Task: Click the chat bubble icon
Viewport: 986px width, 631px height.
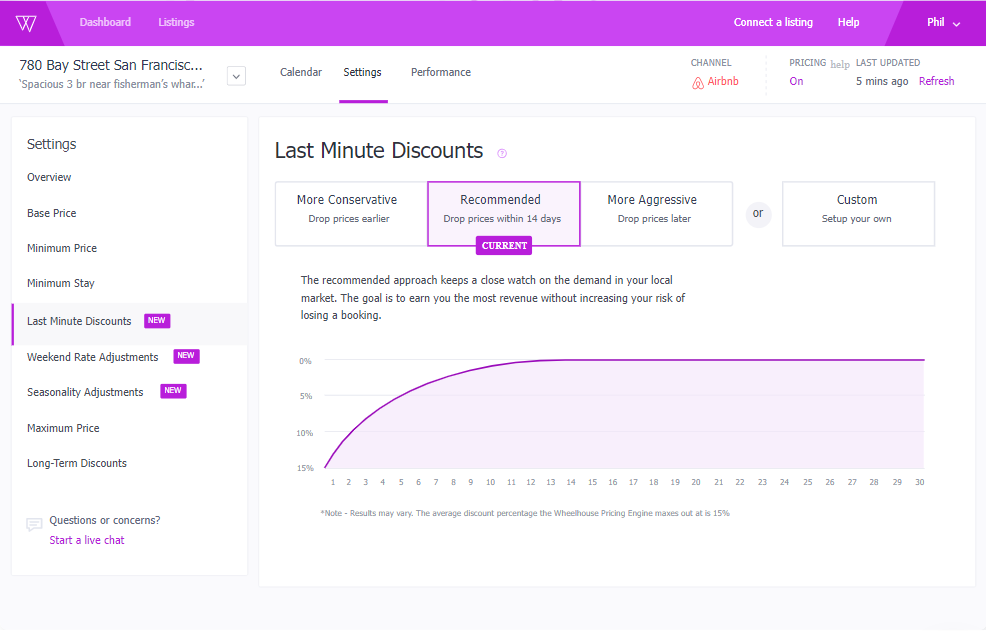Action: pos(34,524)
